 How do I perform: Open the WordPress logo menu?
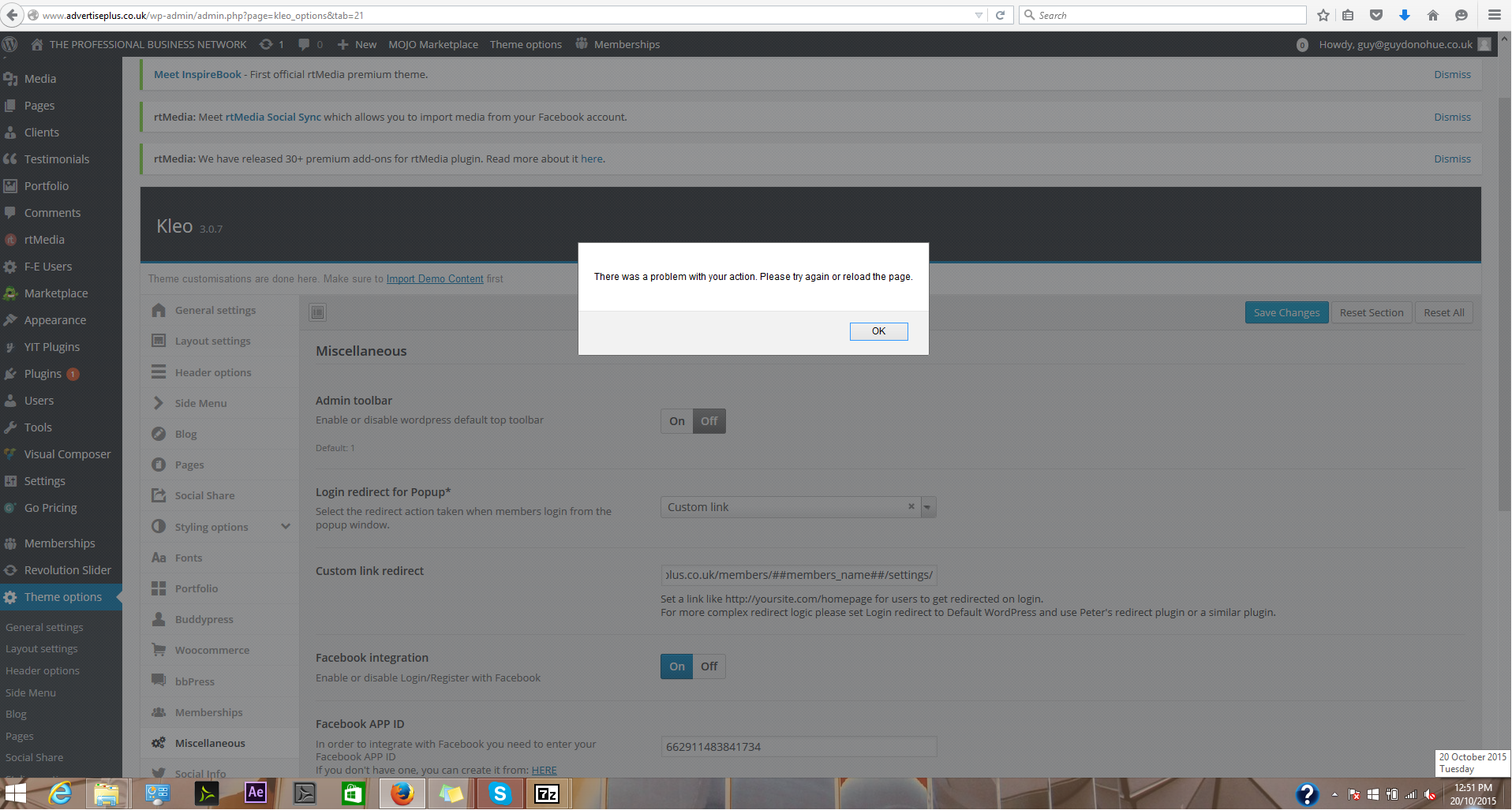tap(10, 44)
